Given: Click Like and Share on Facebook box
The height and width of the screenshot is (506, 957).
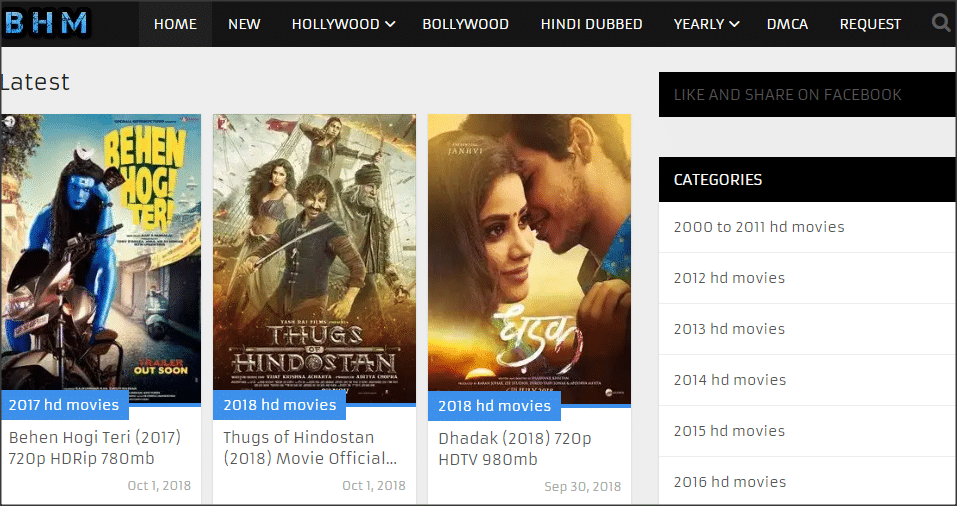Looking at the screenshot, I should click(x=787, y=95).
